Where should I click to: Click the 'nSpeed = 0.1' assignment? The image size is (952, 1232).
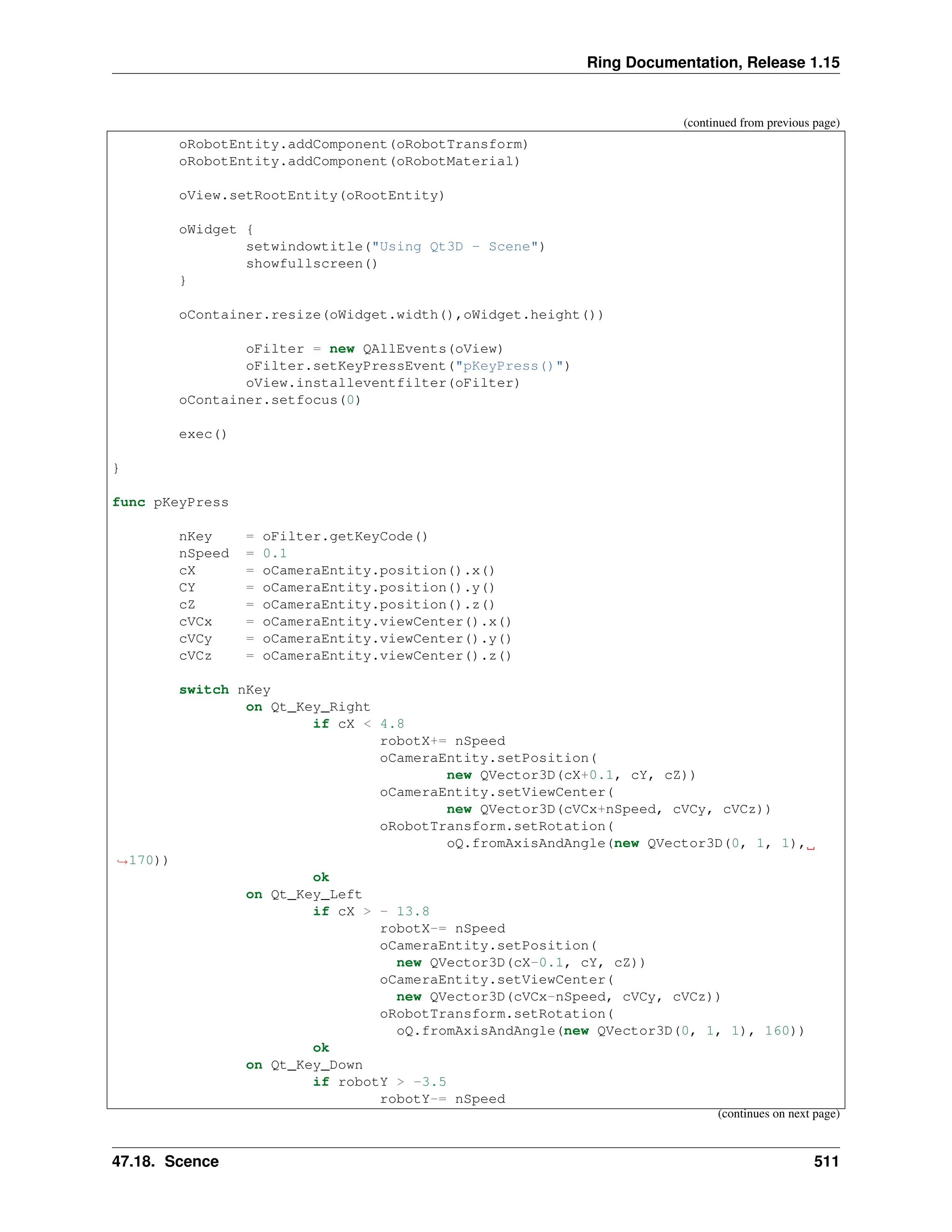232,553
